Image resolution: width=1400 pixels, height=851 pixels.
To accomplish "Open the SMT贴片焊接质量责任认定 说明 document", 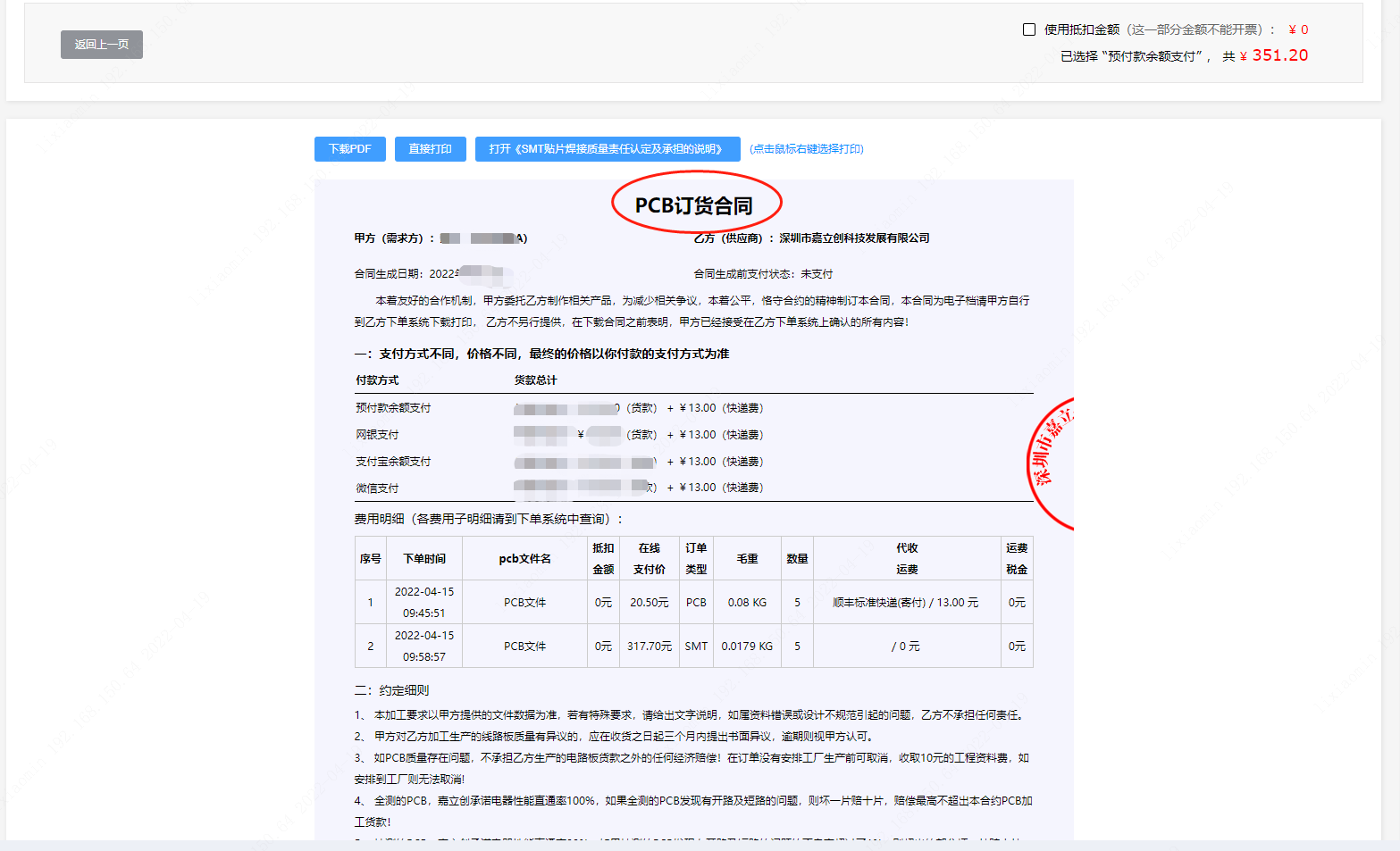I will pos(607,149).
